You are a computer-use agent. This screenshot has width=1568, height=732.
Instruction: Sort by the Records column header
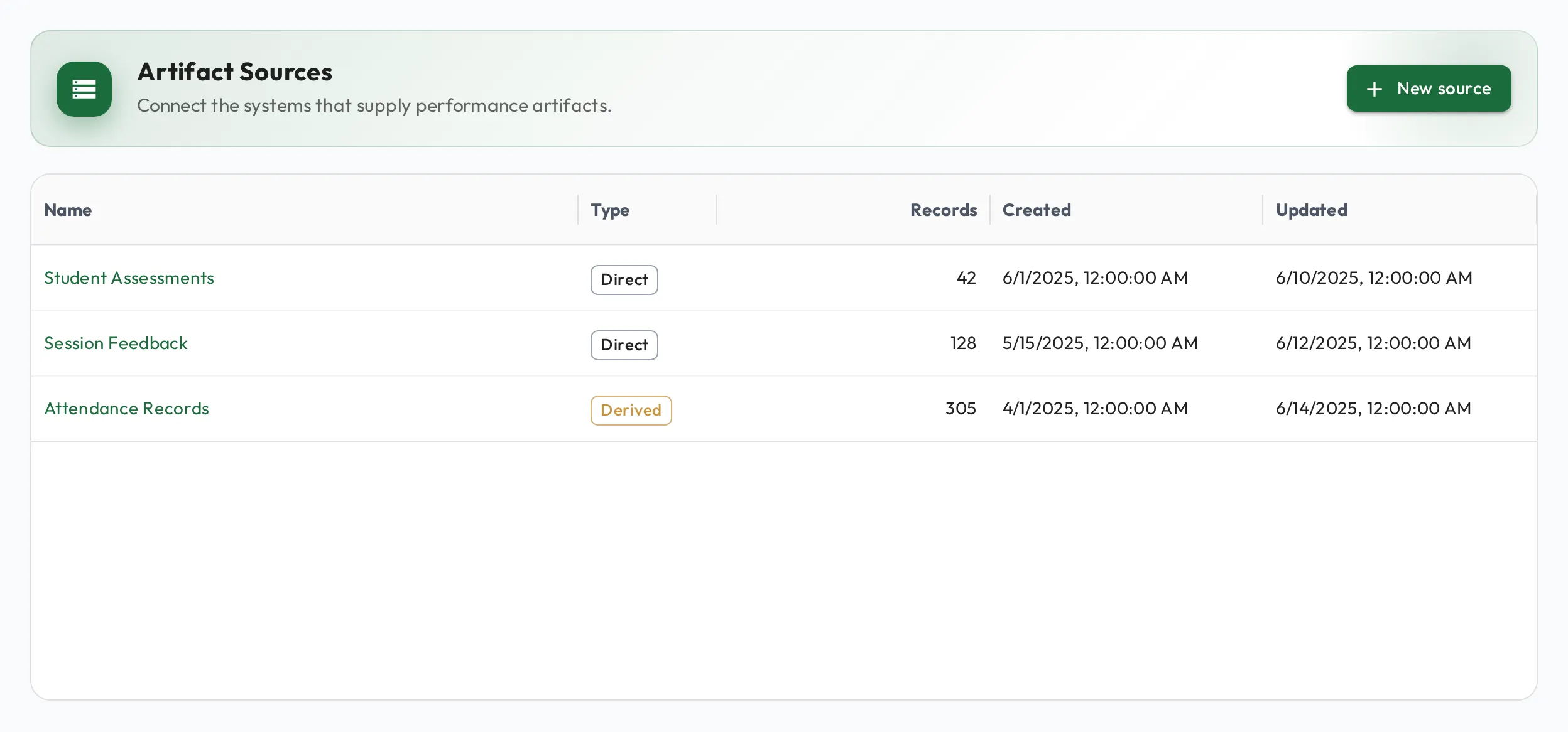pyautogui.click(x=943, y=210)
